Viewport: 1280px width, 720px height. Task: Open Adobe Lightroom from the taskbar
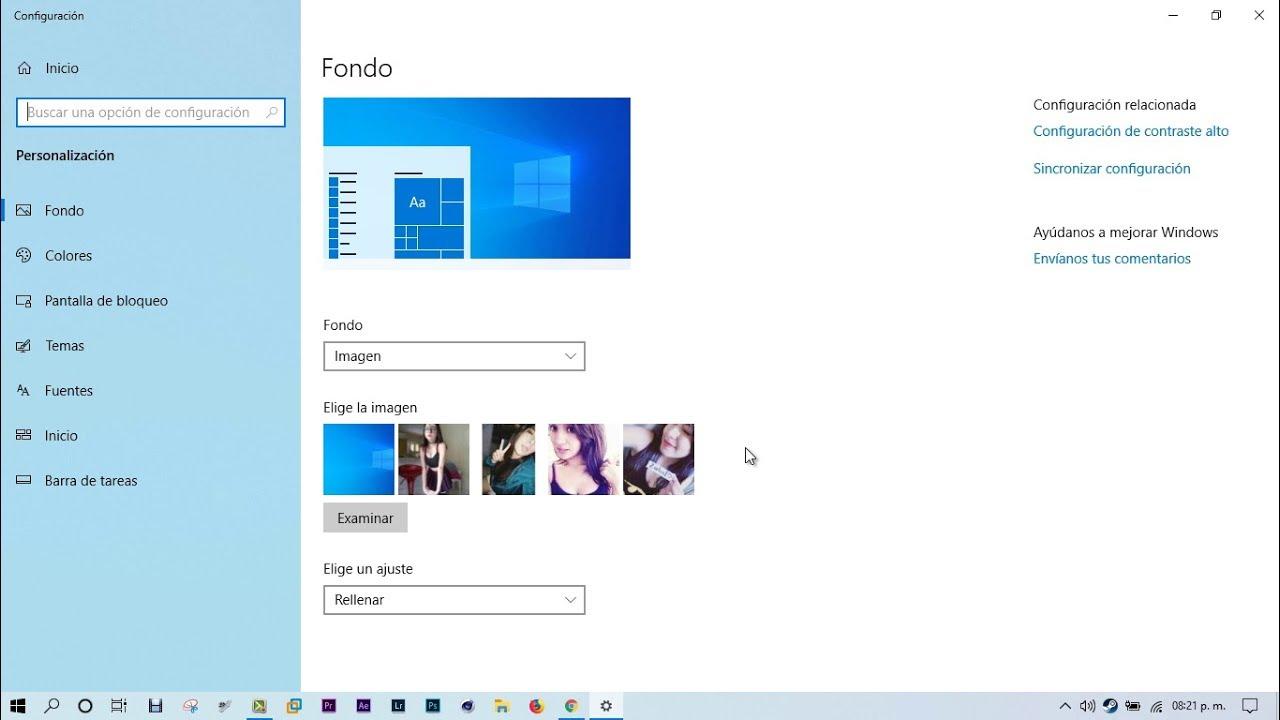398,705
